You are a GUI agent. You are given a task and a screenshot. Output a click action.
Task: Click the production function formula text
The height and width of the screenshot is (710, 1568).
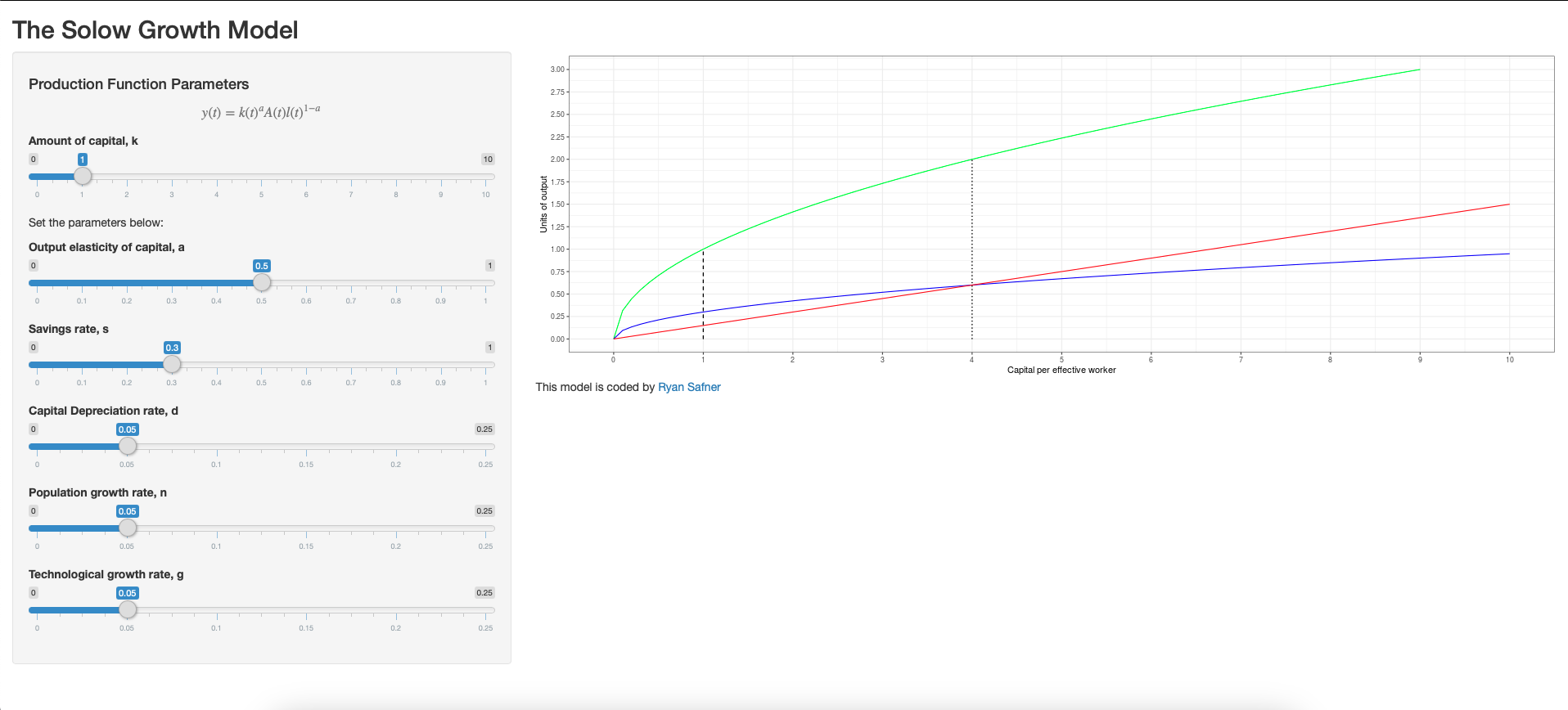[261, 111]
